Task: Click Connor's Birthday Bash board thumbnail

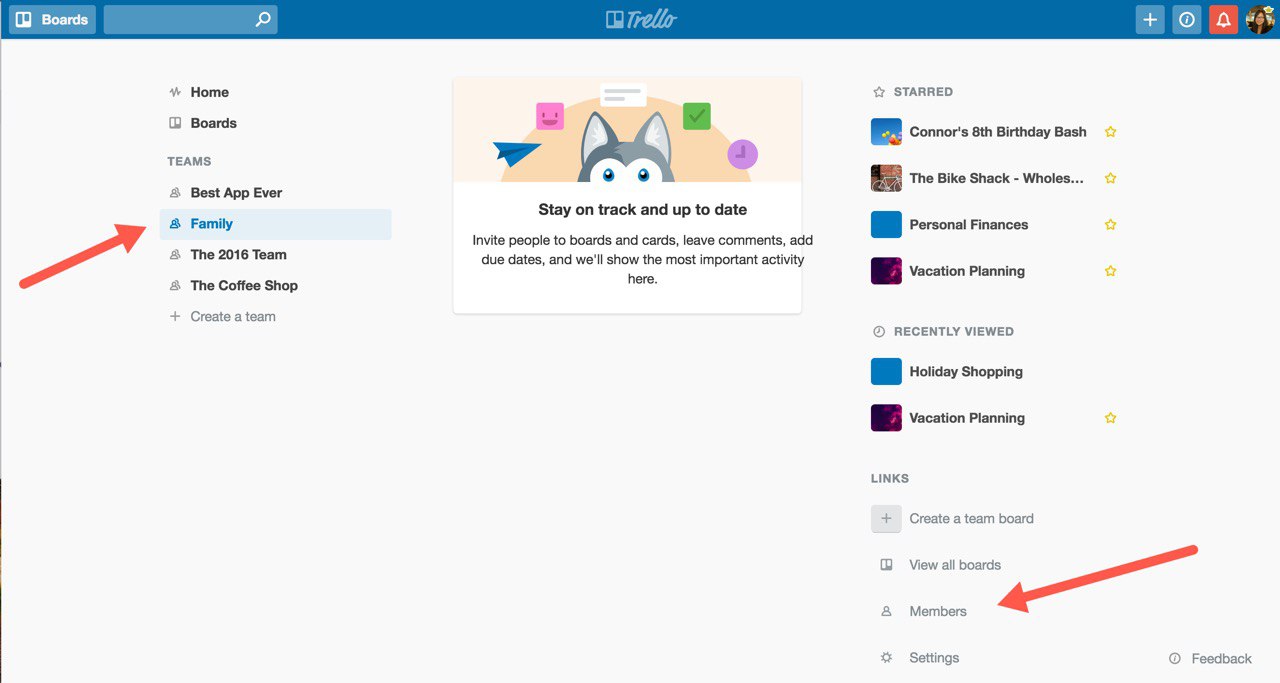Action: pyautogui.click(x=886, y=132)
